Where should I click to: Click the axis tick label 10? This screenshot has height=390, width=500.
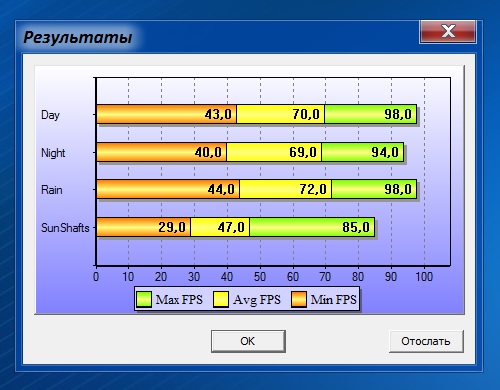pyautogui.click(x=128, y=277)
